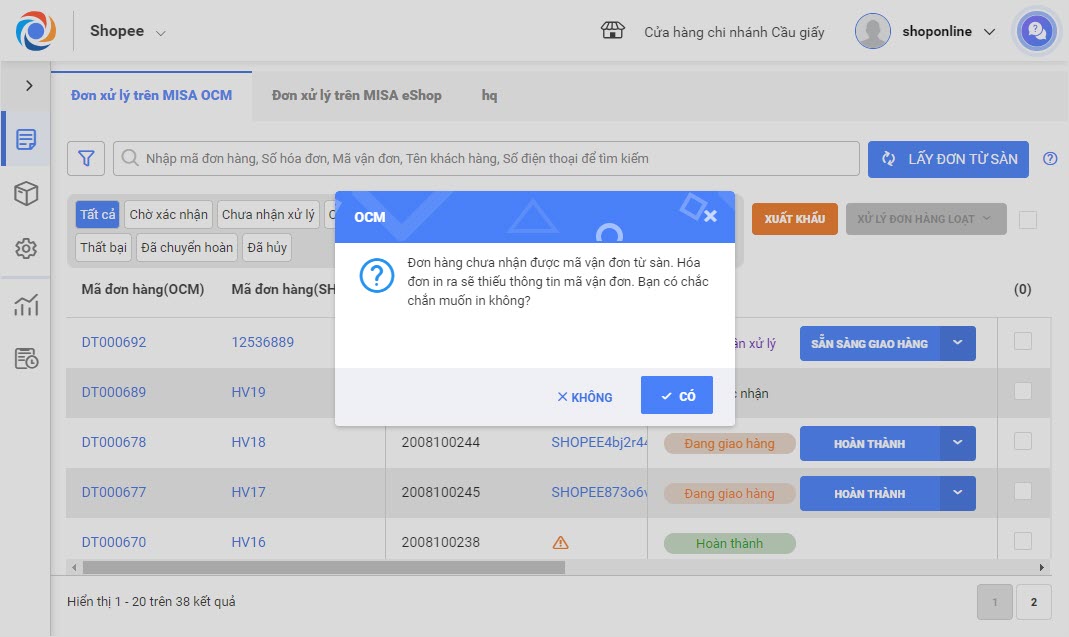1069x637 pixels.
Task: Go to page 1 of results
Action: coord(995,602)
